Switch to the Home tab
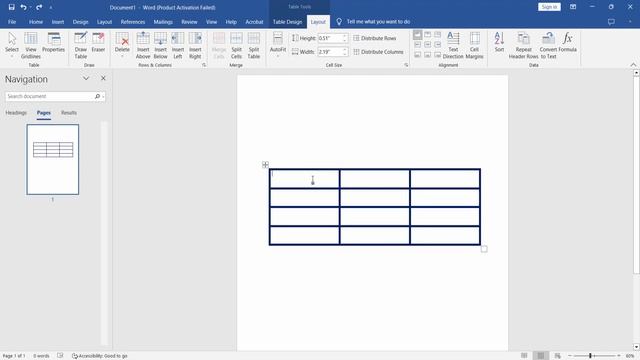 point(36,22)
